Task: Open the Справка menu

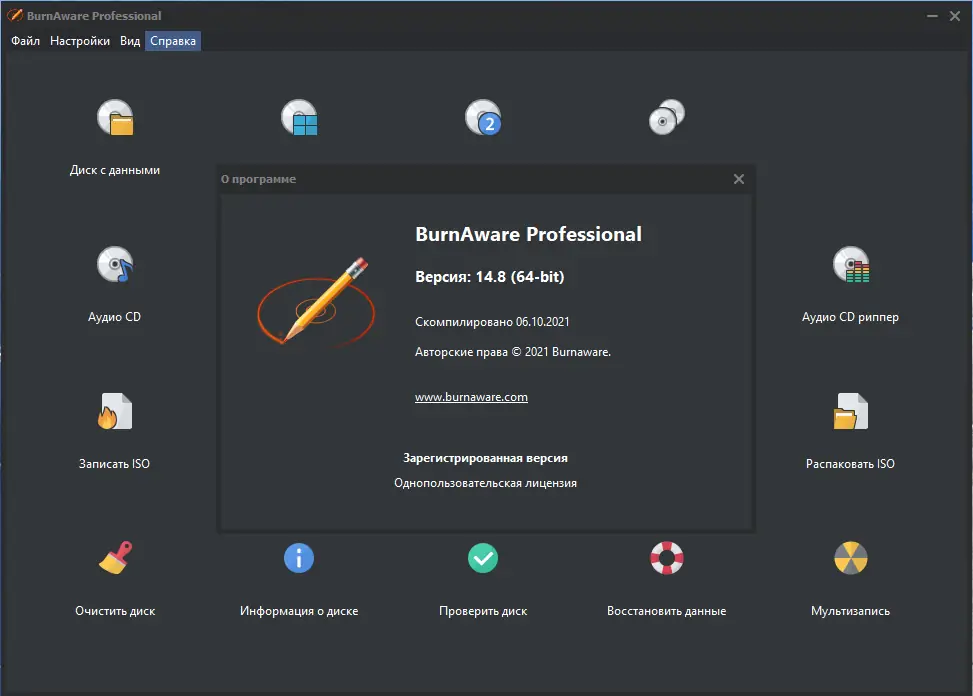Action: (x=171, y=41)
